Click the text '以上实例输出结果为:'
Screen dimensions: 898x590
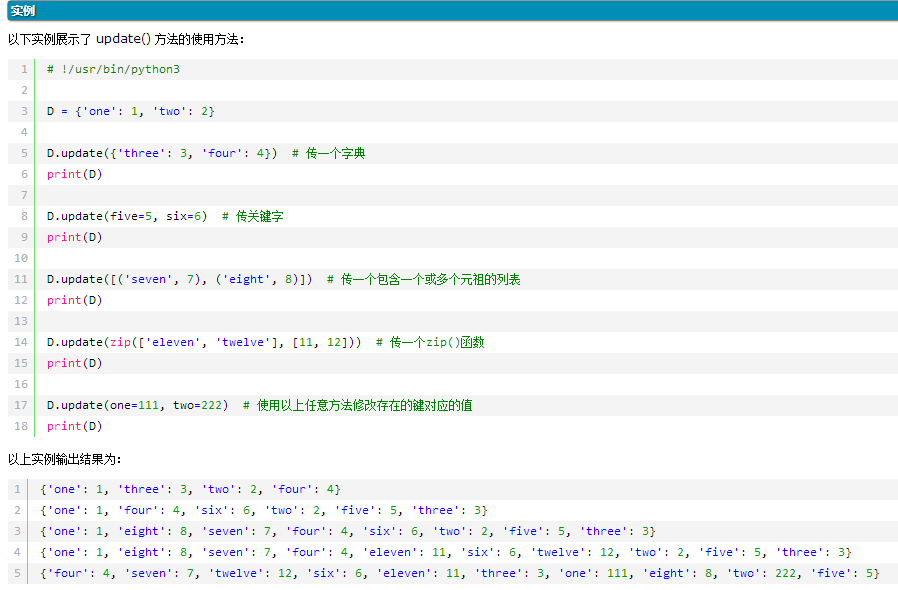(x=65, y=459)
